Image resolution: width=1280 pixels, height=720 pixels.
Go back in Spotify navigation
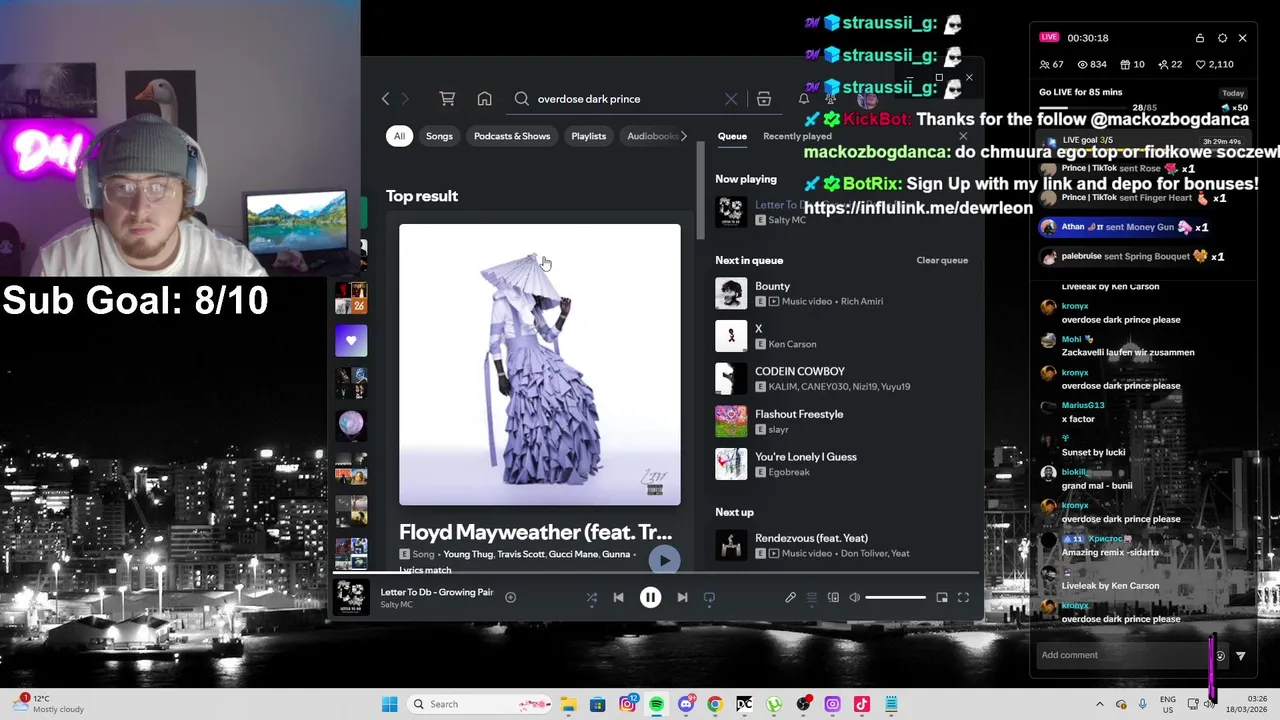(x=385, y=99)
